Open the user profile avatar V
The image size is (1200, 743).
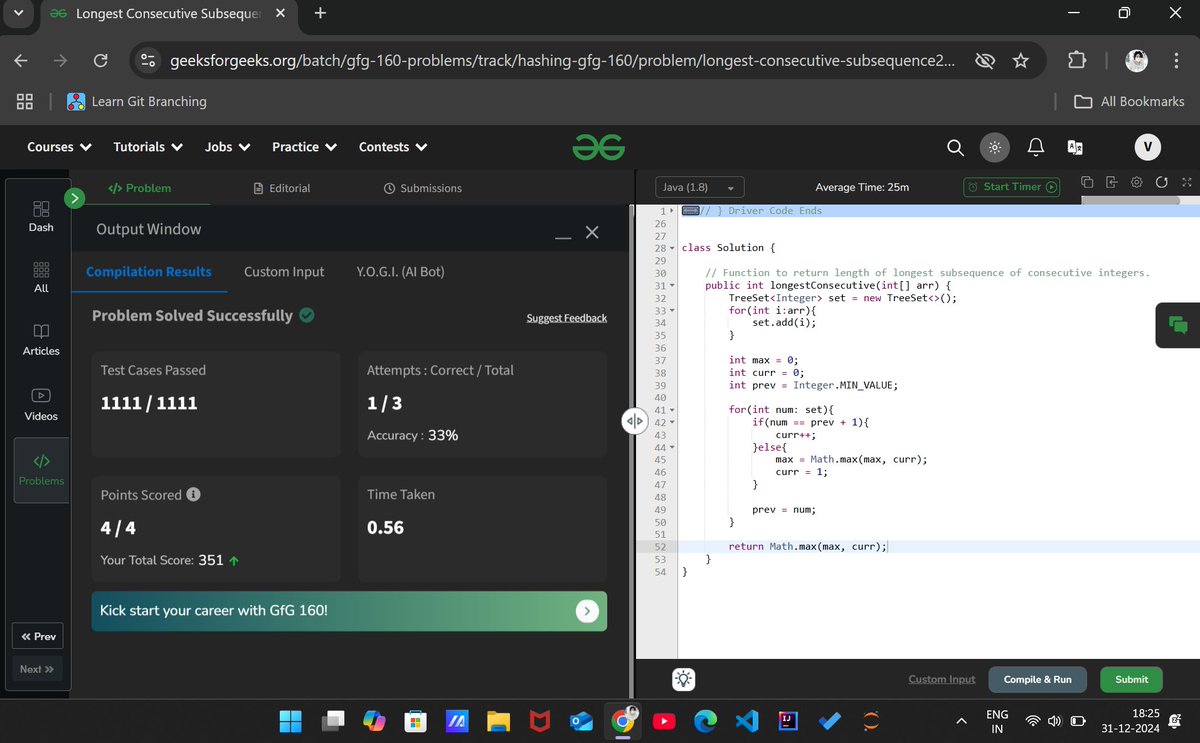(x=1147, y=147)
